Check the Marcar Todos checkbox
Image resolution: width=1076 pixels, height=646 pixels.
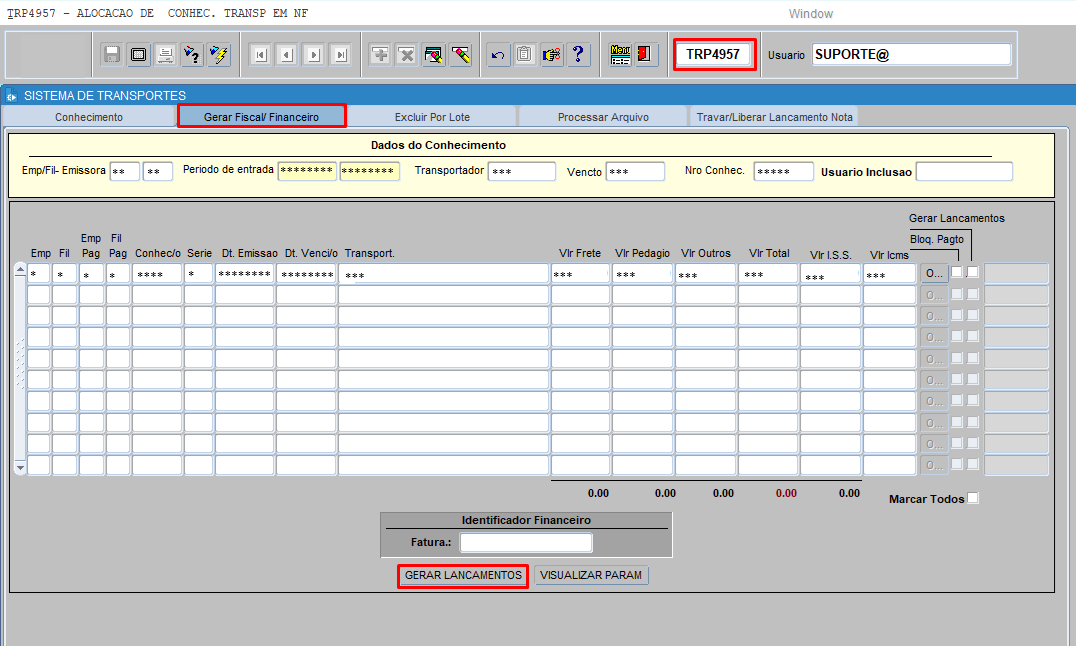pyautogui.click(x=973, y=498)
